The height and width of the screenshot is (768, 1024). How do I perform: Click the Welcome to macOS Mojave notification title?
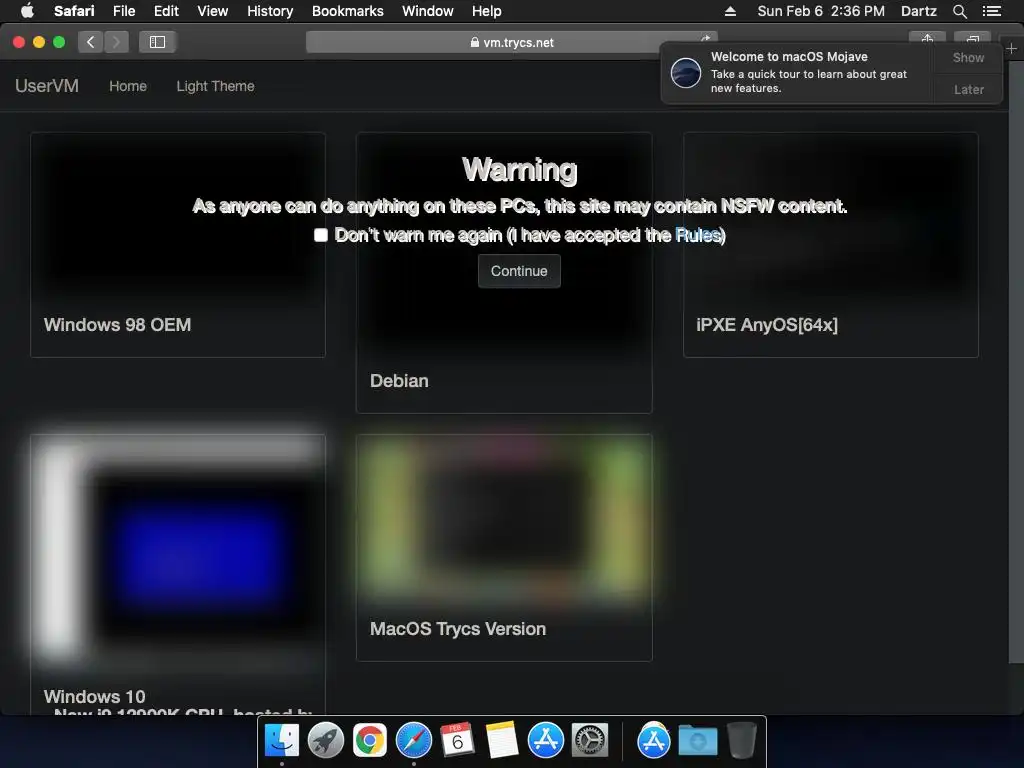pyautogui.click(x=789, y=57)
